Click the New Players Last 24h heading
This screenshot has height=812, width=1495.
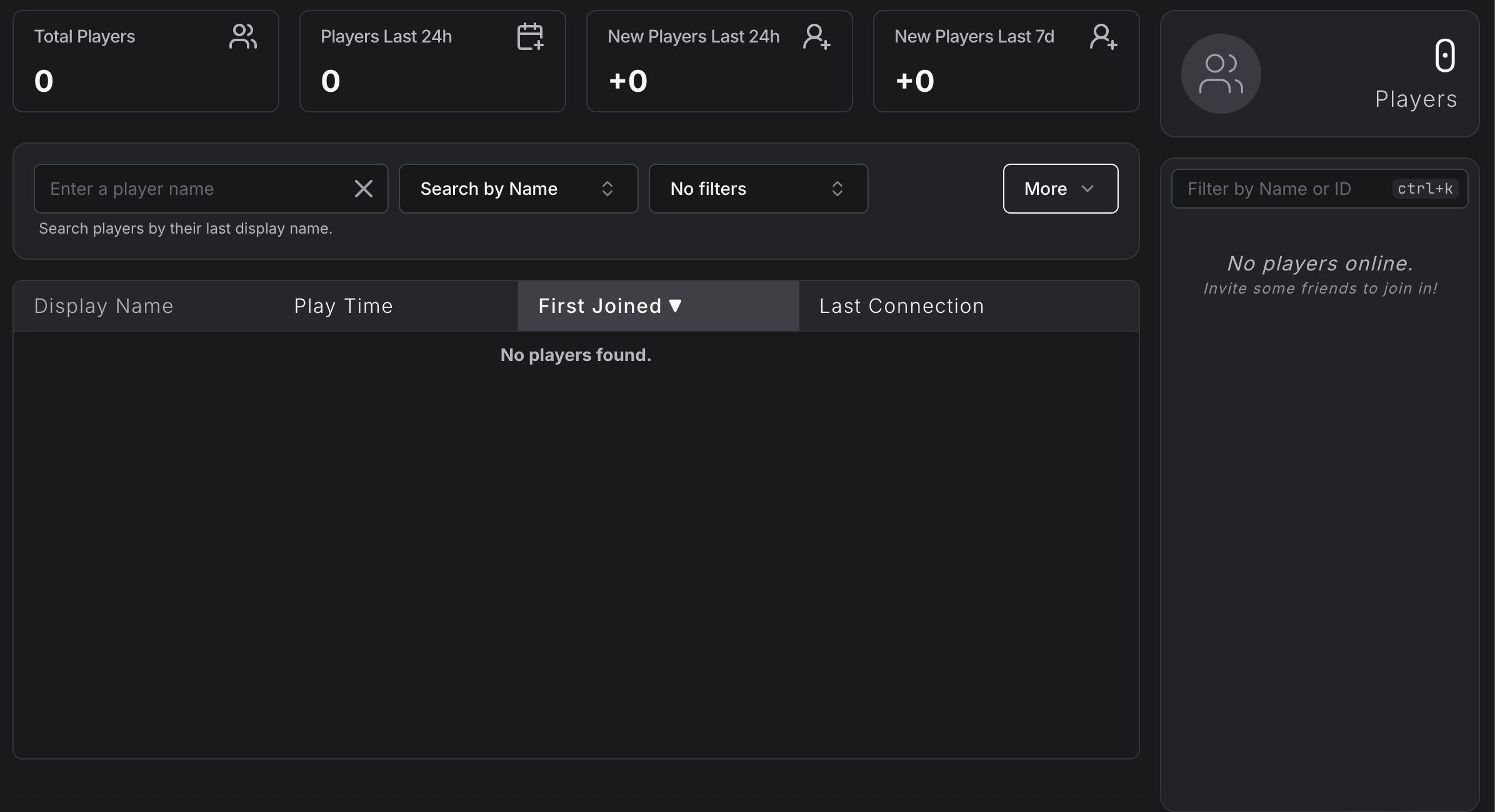click(x=694, y=36)
